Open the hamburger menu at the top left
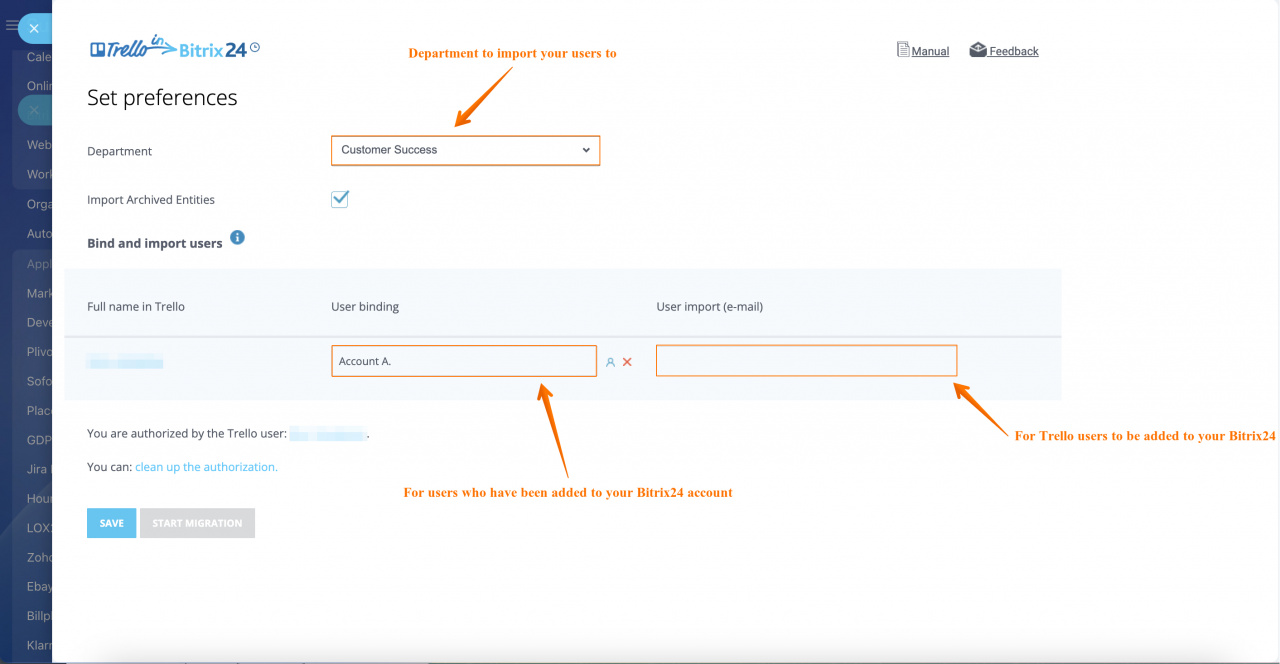This screenshot has width=1280, height=664. pyautogui.click(x=12, y=27)
